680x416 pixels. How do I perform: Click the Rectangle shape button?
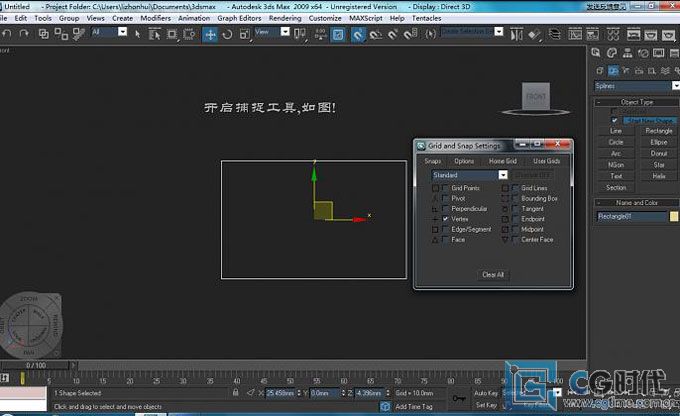pos(659,131)
